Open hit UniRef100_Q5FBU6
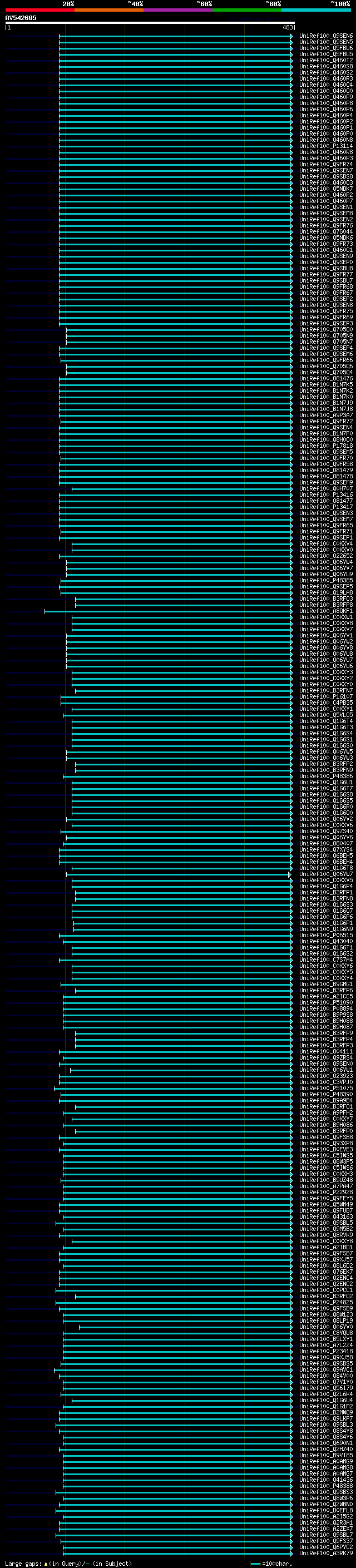The height and width of the screenshot is (1568, 356). (x=325, y=48)
